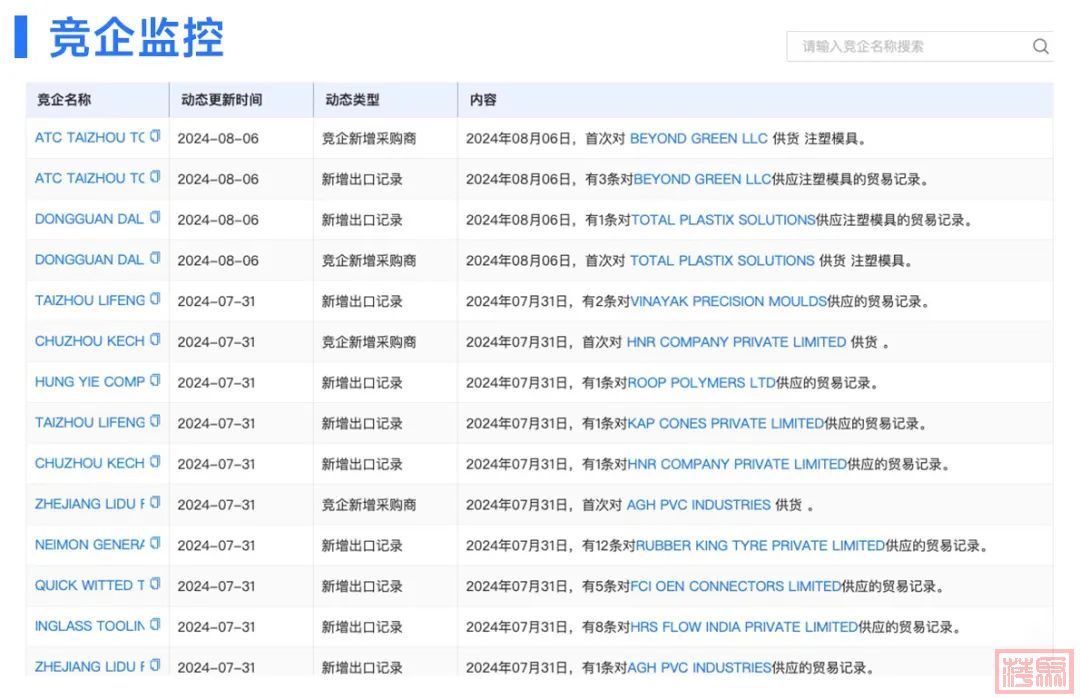The height and width of the screenshot is (699, 1080).
Task: Open TOTAL PLASTIX SOLUTIONS in 有1条对 row
Action: (x=723, y=220)
